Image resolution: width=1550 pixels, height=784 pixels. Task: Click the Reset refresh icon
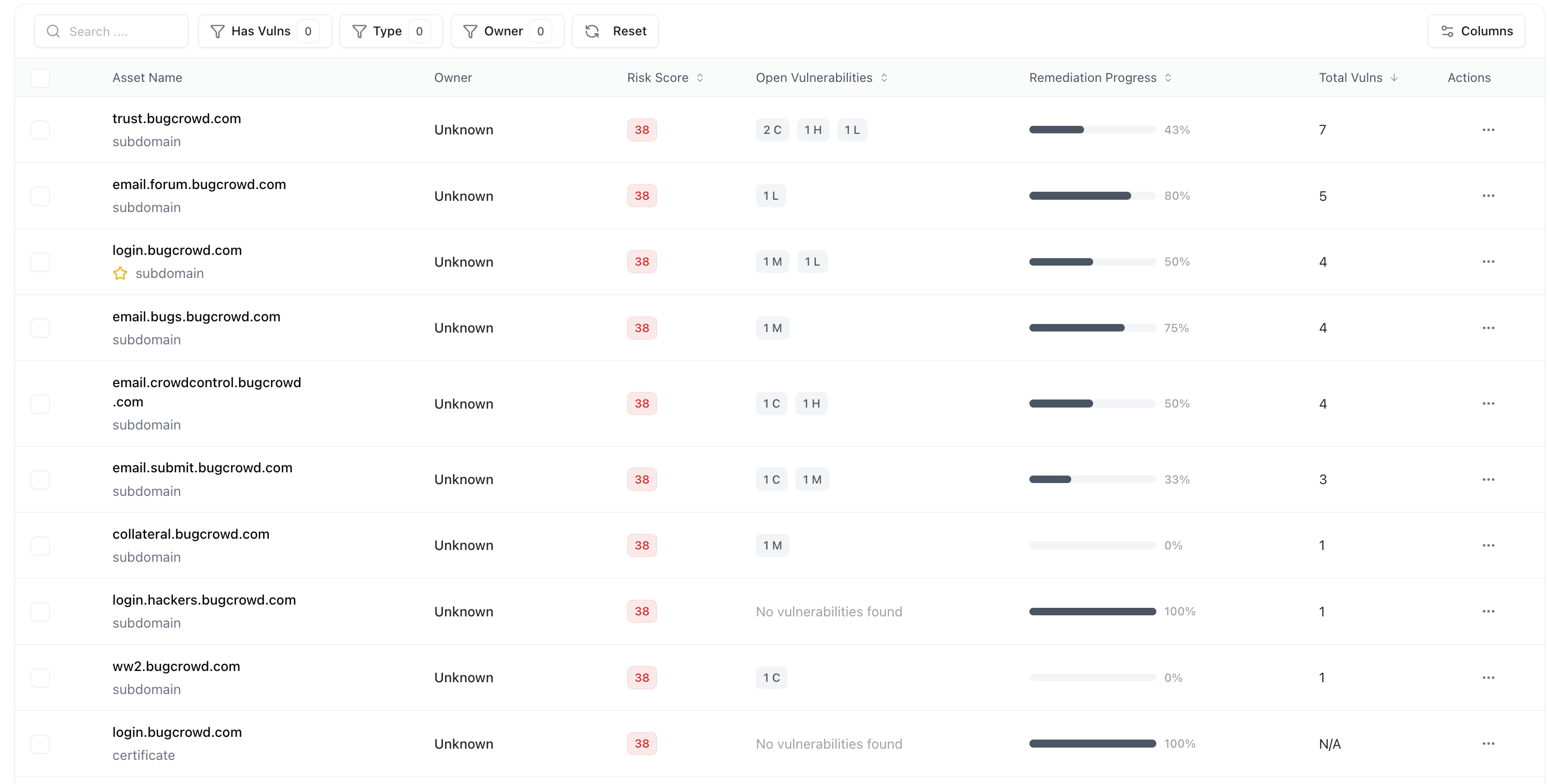pyautogui.click(x=592, y=31)
